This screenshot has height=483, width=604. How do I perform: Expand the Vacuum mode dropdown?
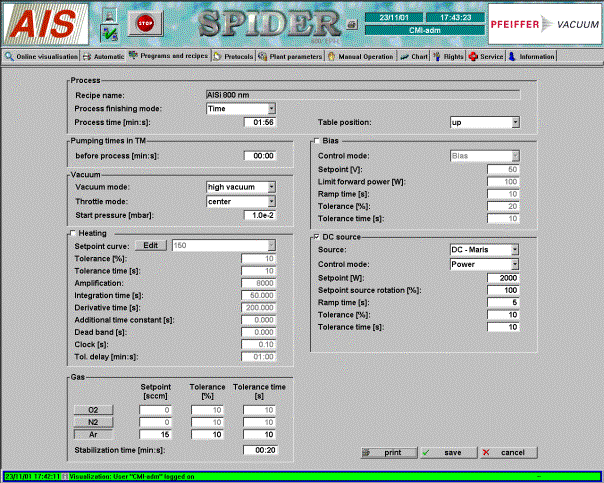tap(240, 187)
